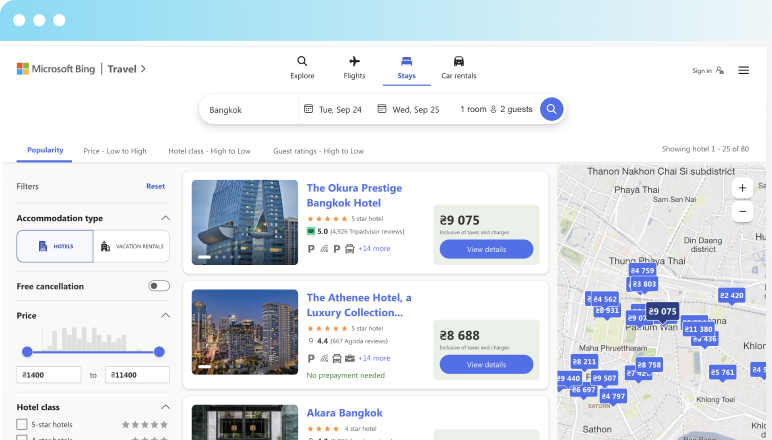
Task: Enable the Free cancellation toggle
Action: click(x=159, y=286)
